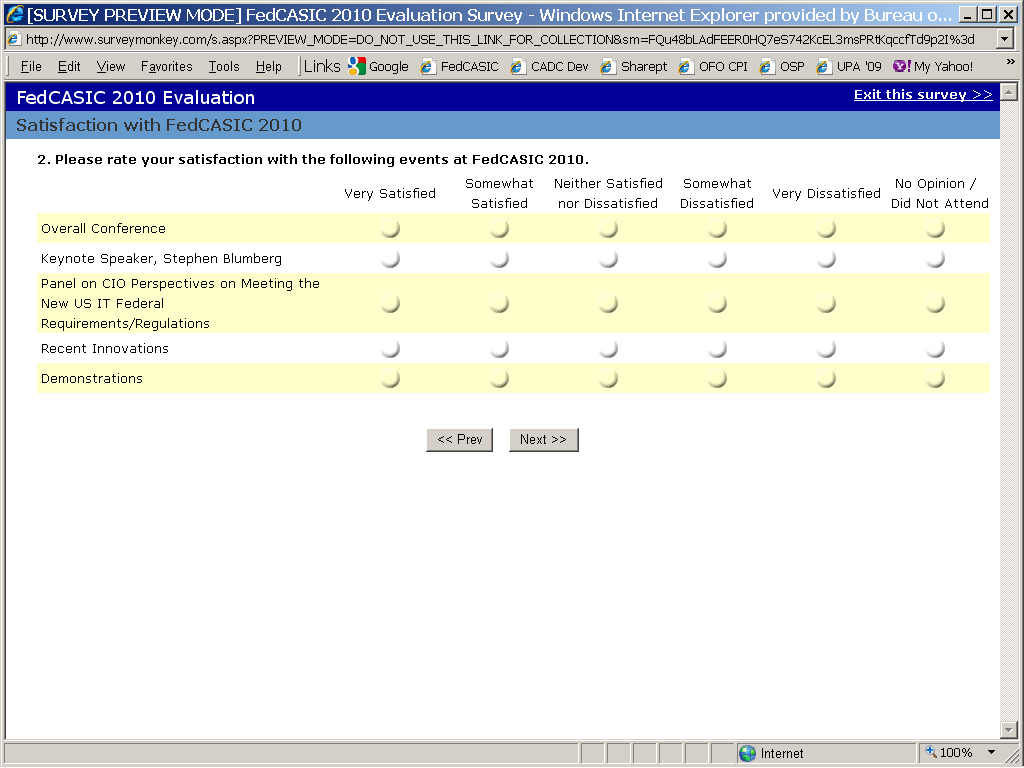Expand the Links bar overflow chevron

click(1010, 62)
